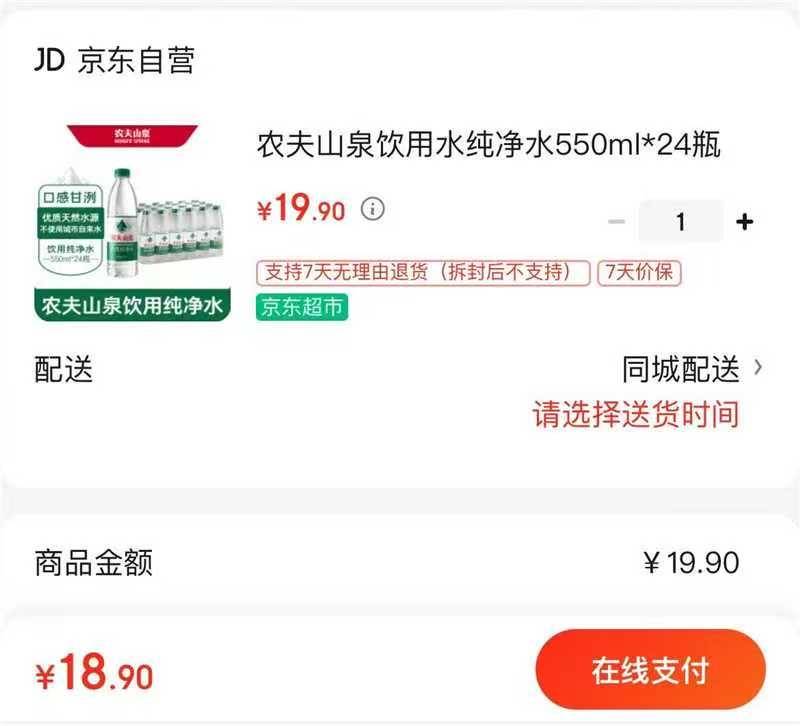800x726 pixels.
Task: Tap the JD logo icon
Action: (49, 60)
